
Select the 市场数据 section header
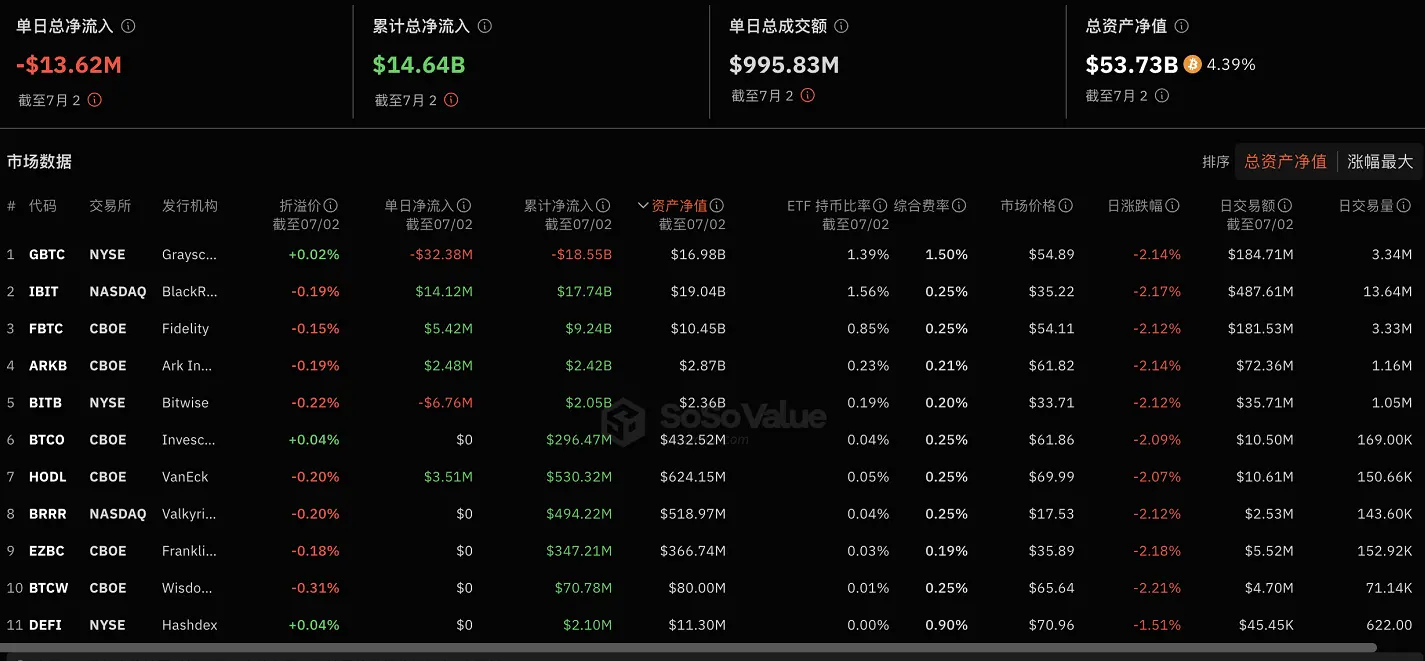pyautogui.click(x=40, y=161)
